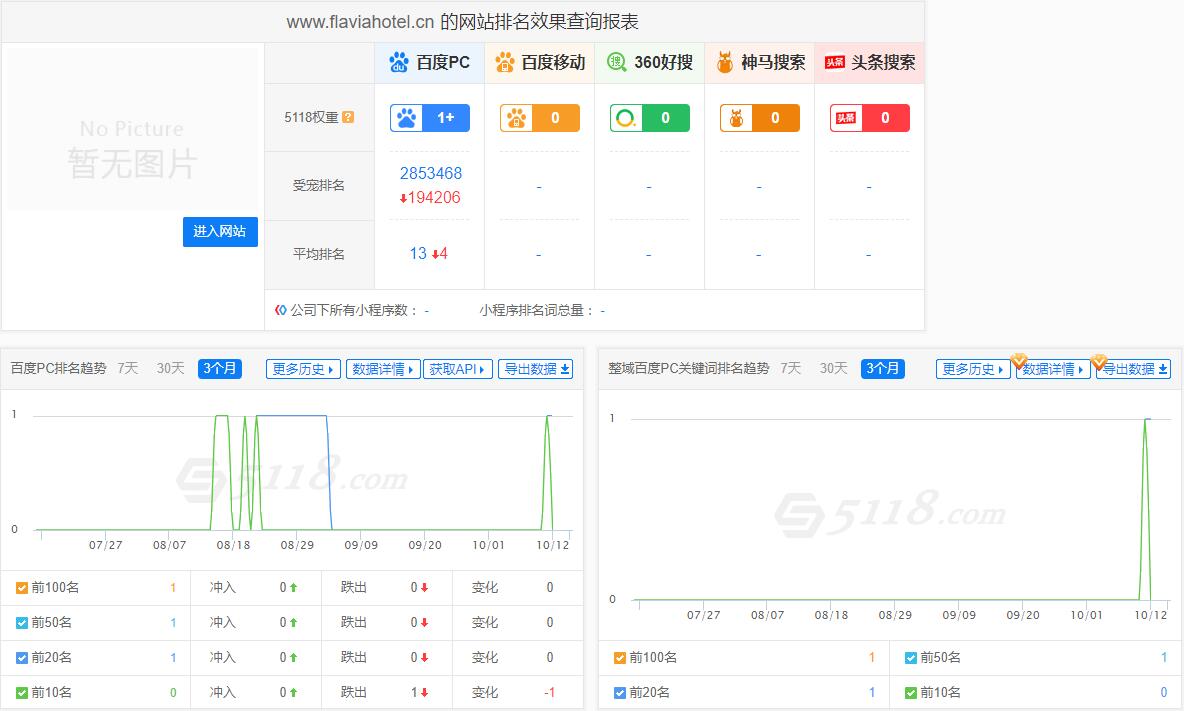Click the Toutiao weight badge showing 0
The width and height of the screenshot is (1184, 711).
(x=869, y=118)
